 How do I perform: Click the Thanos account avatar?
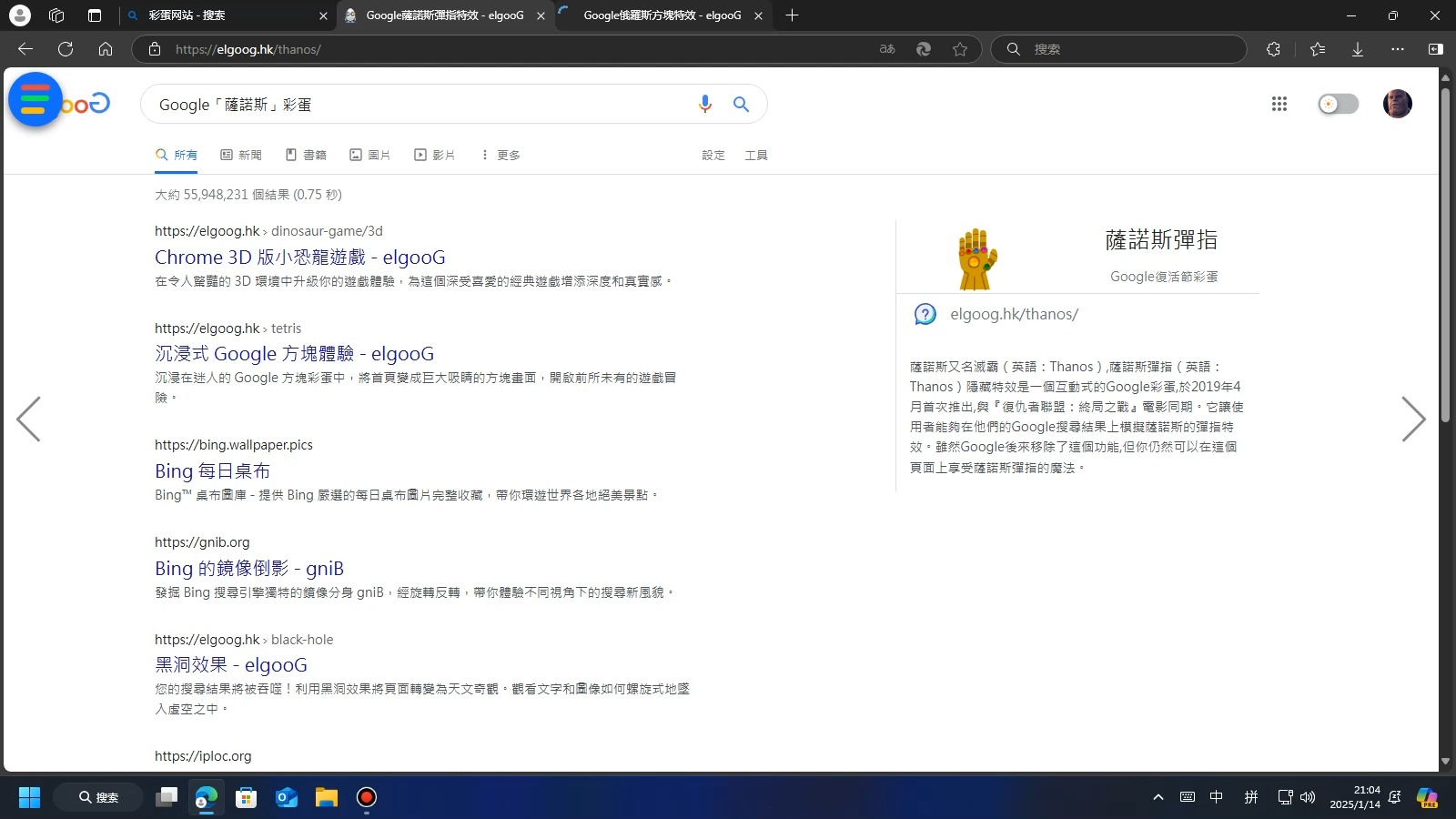point(1397,104)
